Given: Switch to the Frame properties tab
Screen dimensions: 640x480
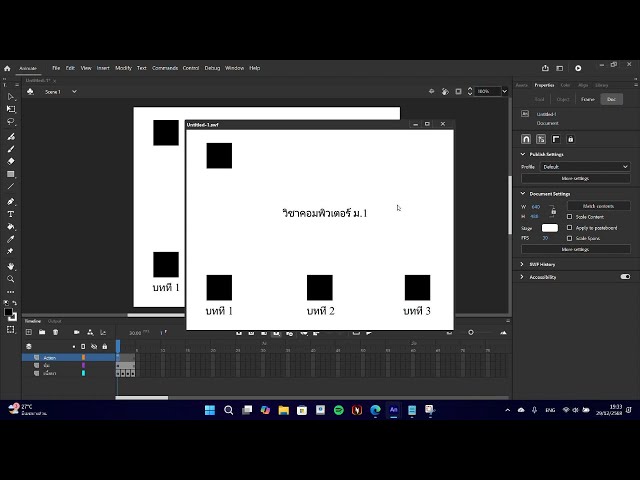Looking at the screenshot, I should tap(588, 99).
